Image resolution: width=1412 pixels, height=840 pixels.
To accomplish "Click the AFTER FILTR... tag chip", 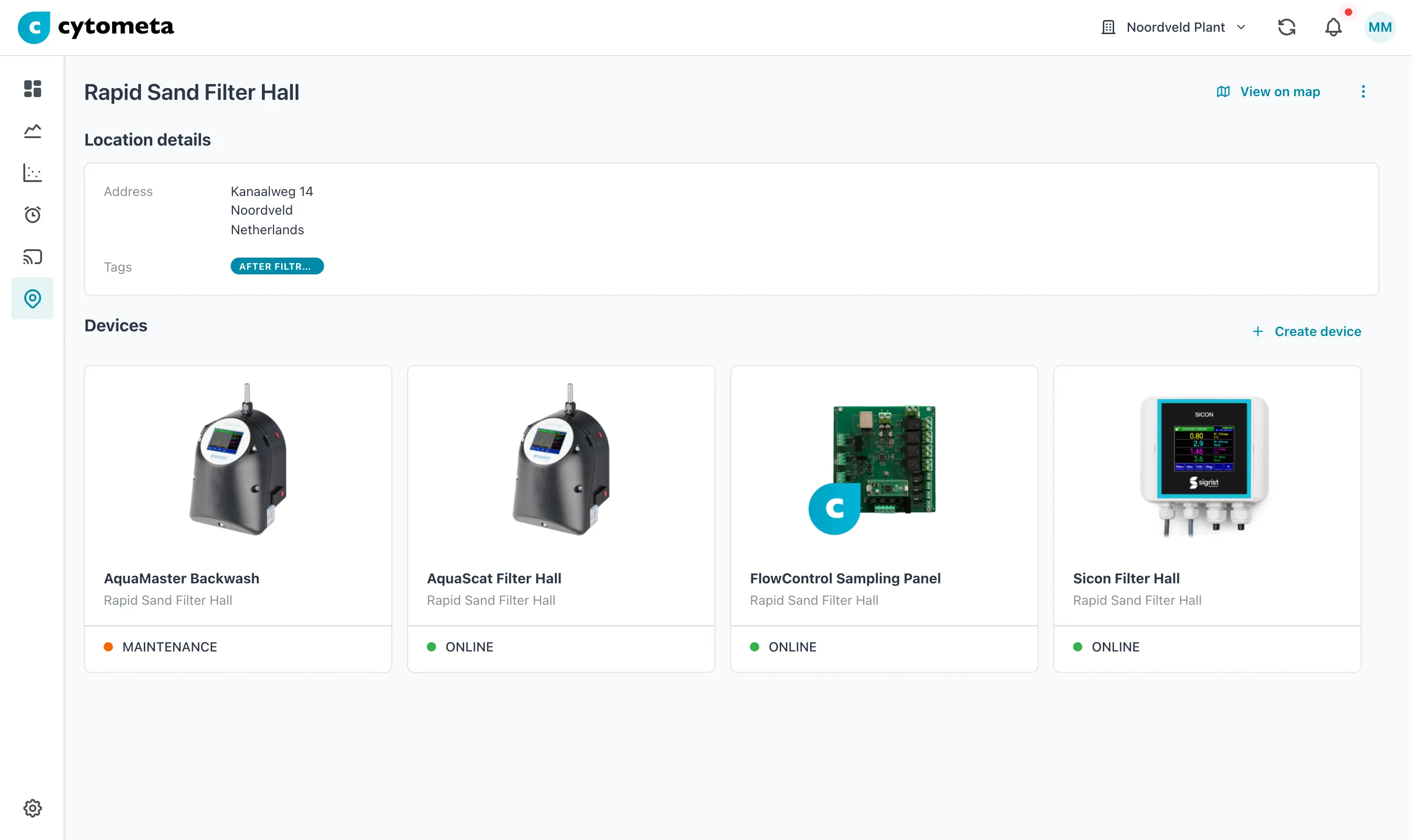I will click(277, 266).
